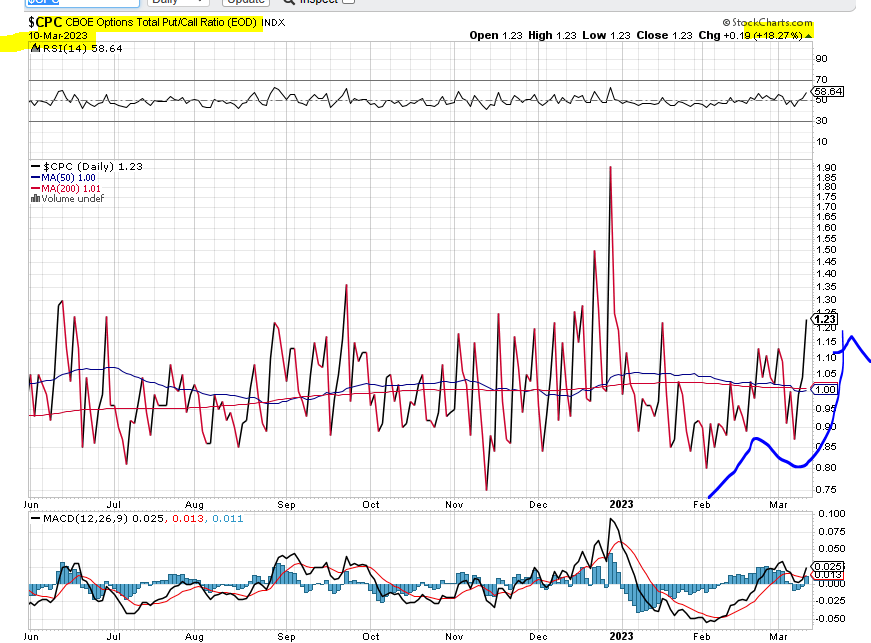Toggle the Inspect checkbox
871x643 pixels.
347,2
